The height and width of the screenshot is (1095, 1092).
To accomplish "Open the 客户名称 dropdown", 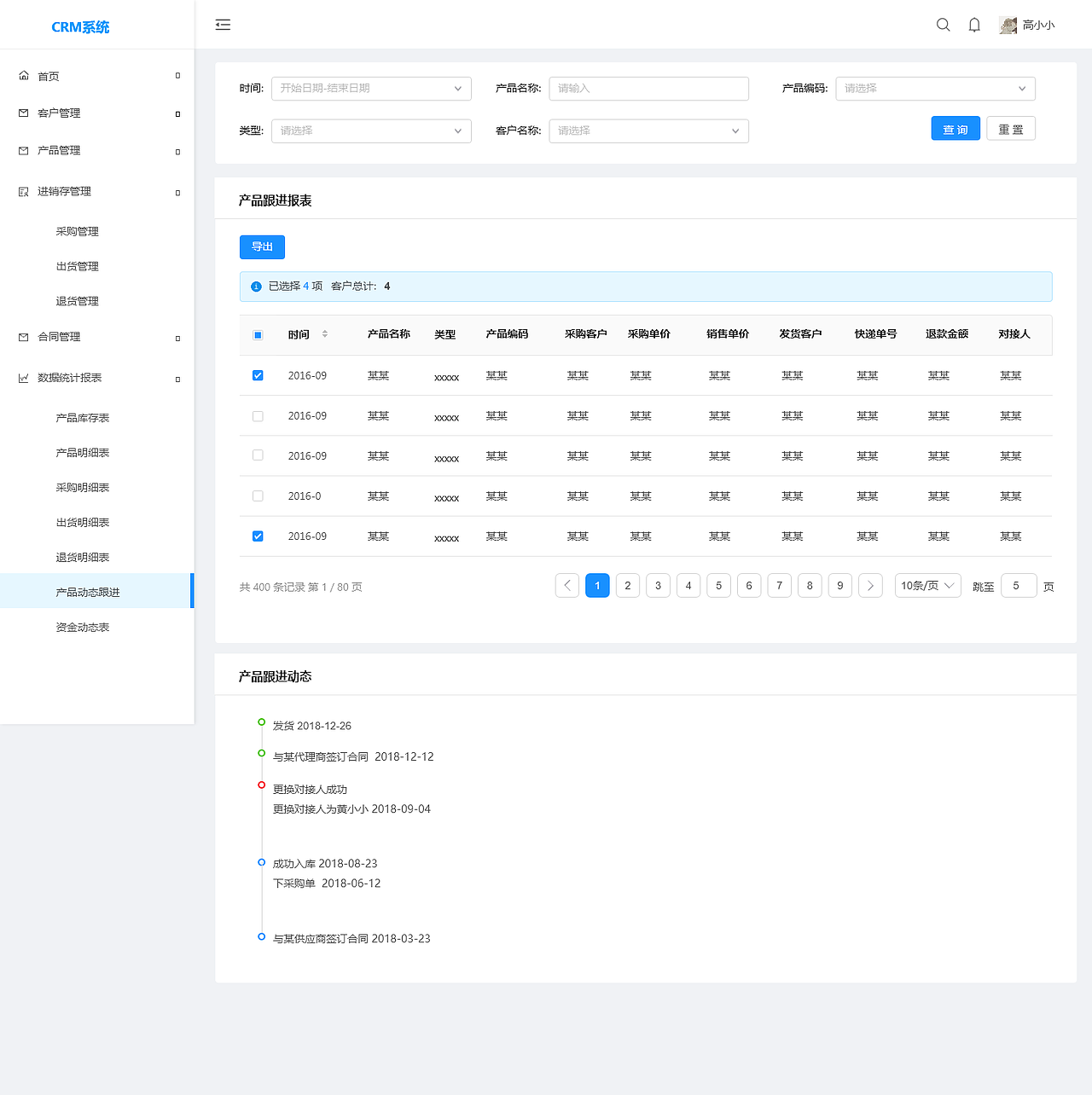I will pos(649,131).
